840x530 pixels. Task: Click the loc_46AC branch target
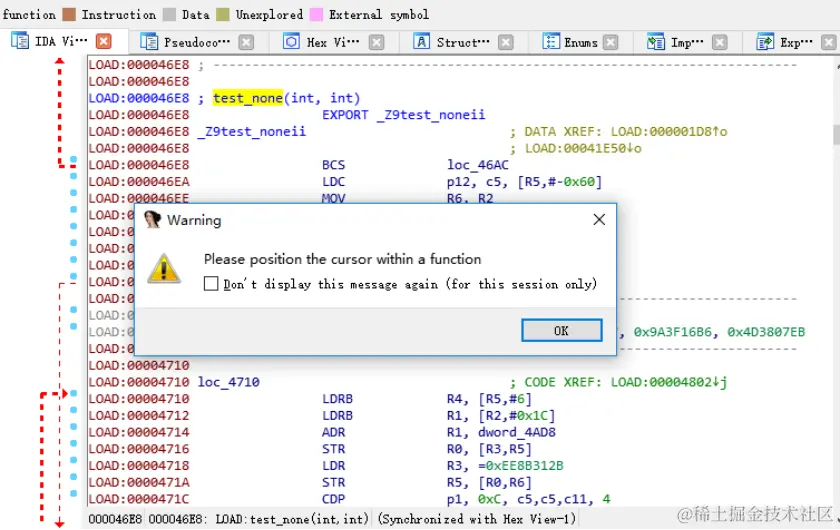[477, 165]
